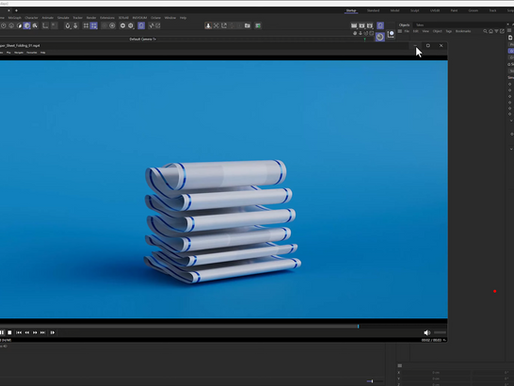The image size is (514, 386).
Task: Switch to the Startup layout tab
Action: (x=351, y=11)
